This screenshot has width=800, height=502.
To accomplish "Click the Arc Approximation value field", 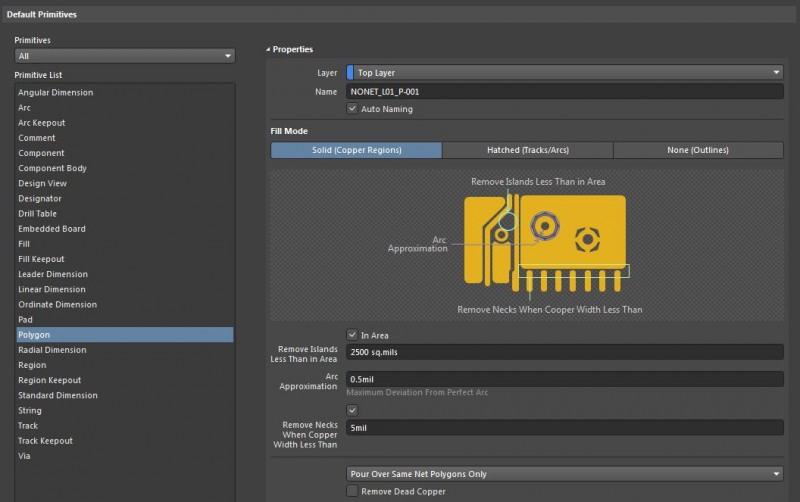I will coord(564,379).
